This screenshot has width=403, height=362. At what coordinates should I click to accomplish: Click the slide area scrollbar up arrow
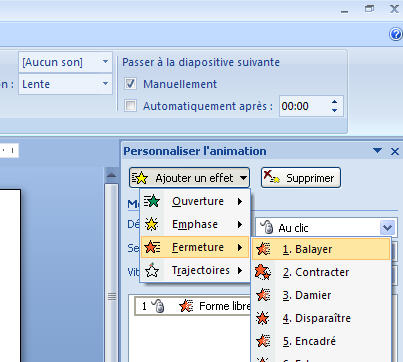coord(112,175)
